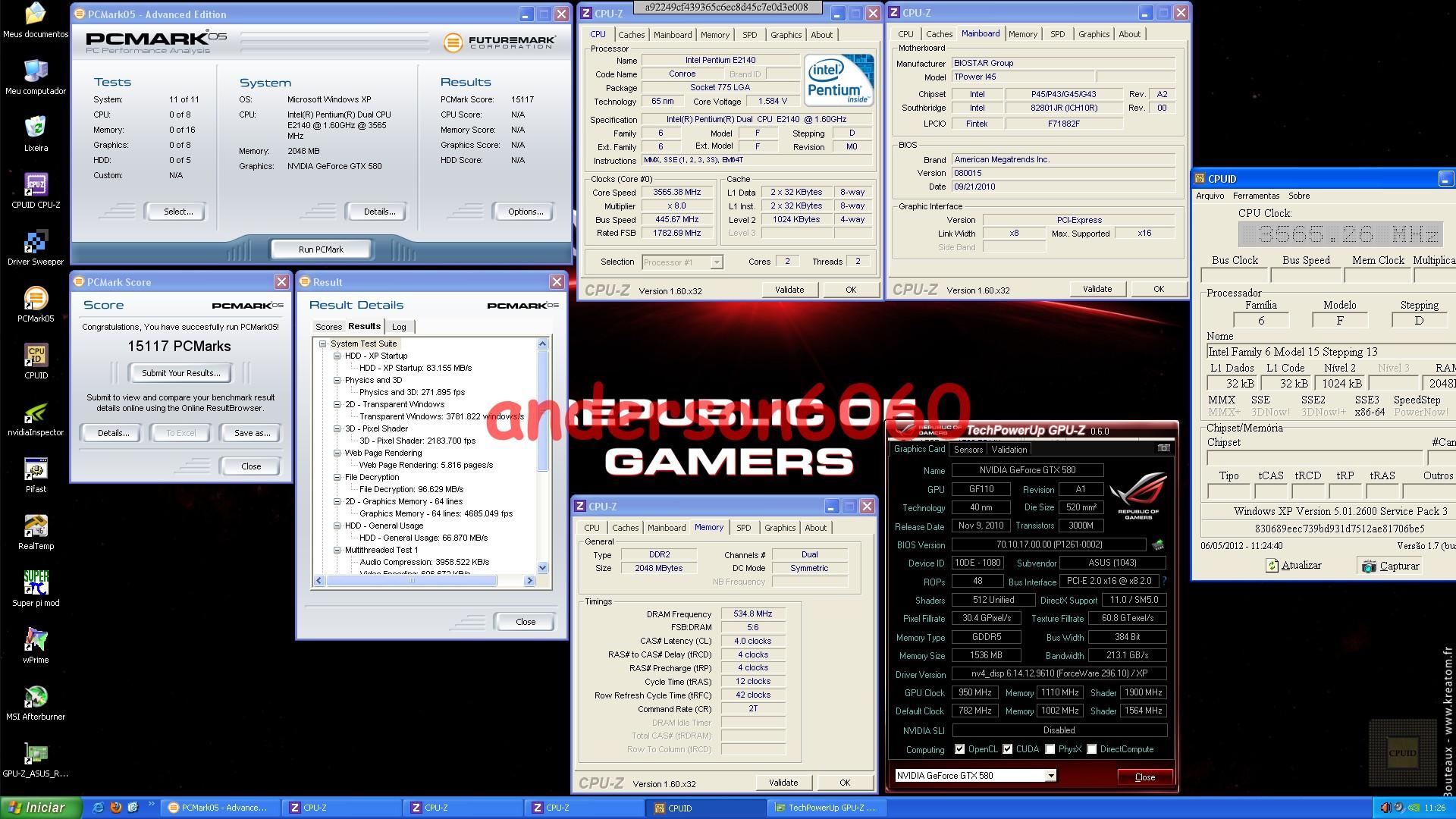
Task: Launch CPUID CPU-Z desktop shortcut
Action: pyautogui.click(x=36, y=191)
